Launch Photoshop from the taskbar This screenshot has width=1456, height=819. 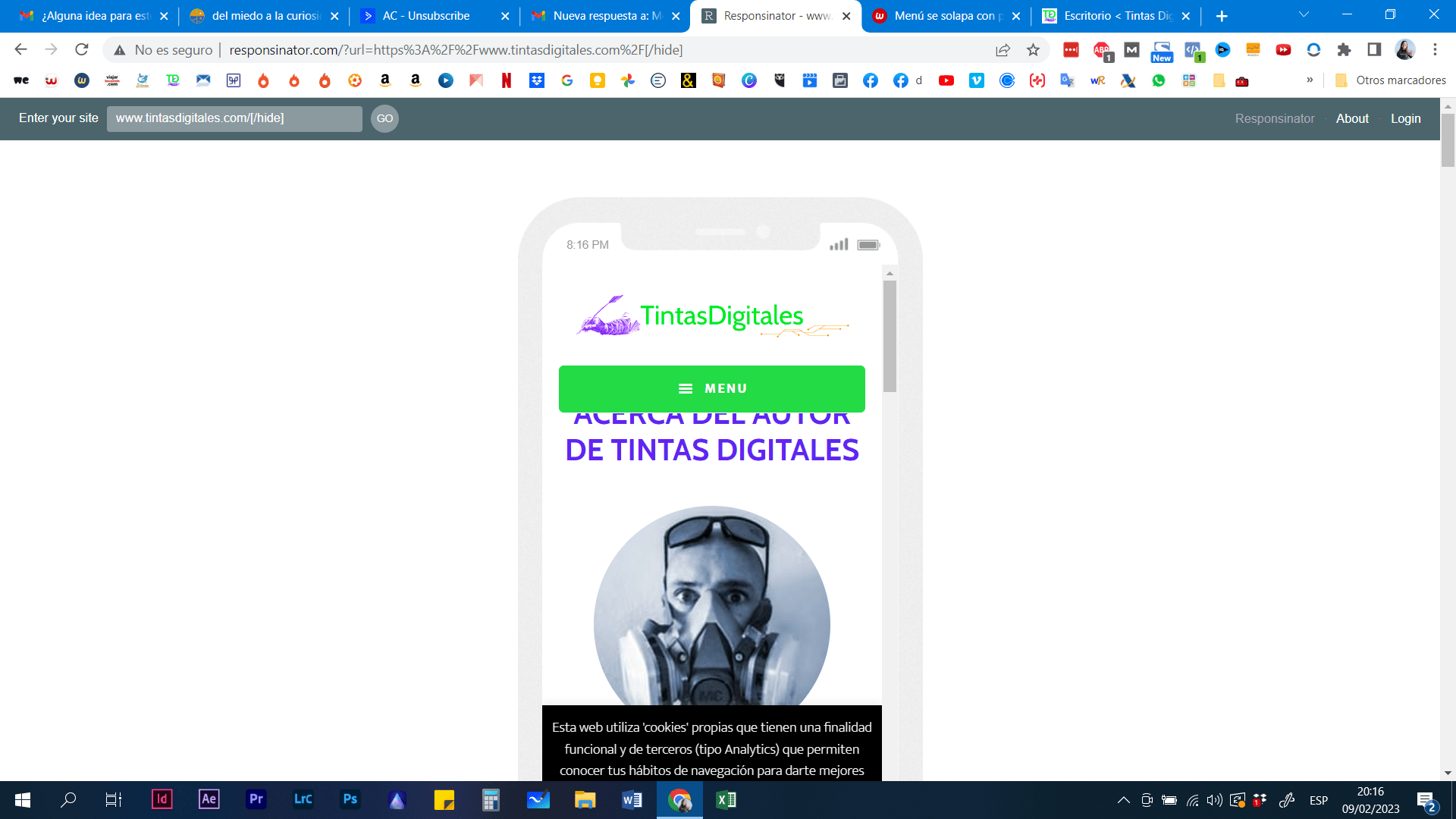[x=350, y=799]
